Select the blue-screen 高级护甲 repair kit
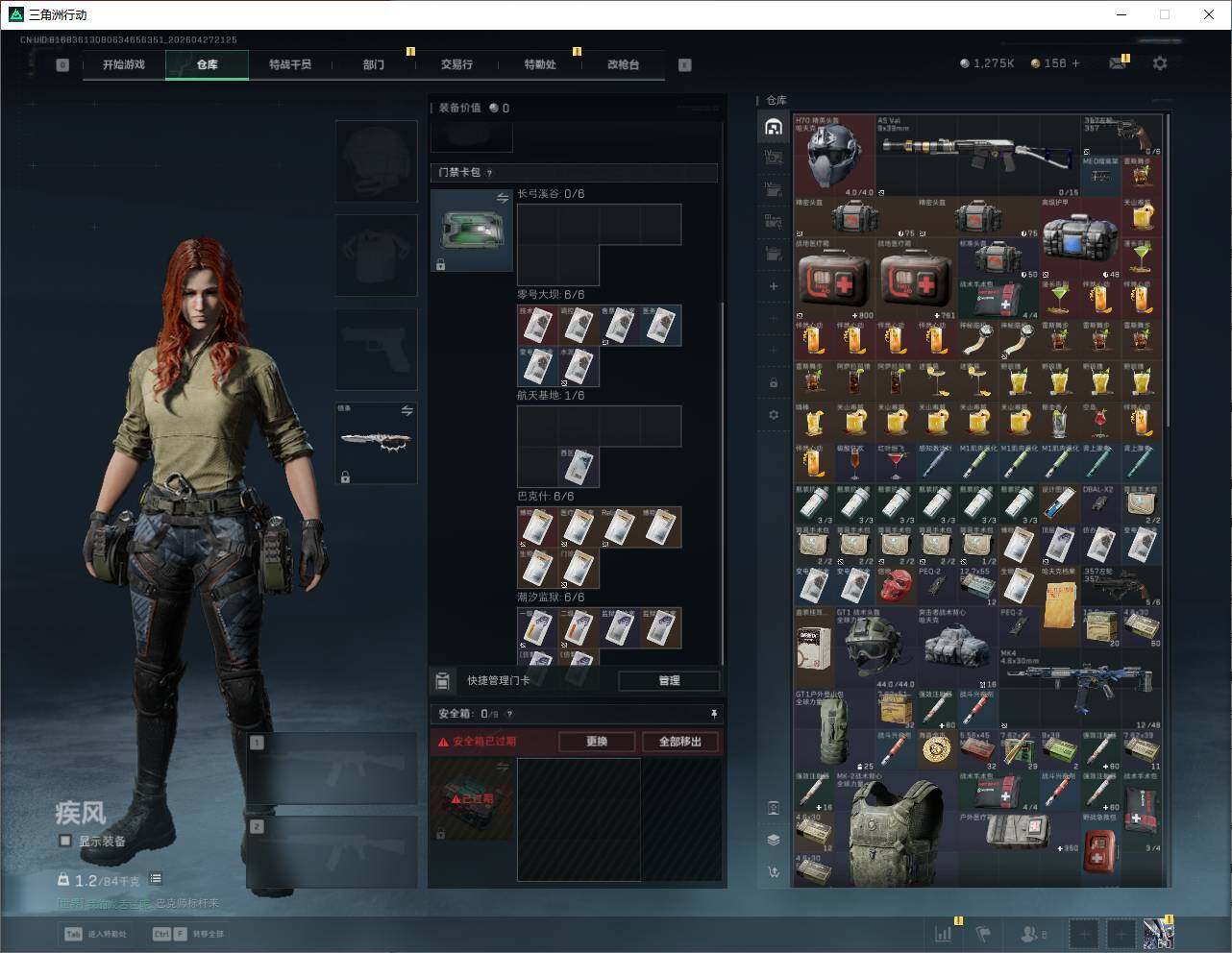 coord(1080,237)
